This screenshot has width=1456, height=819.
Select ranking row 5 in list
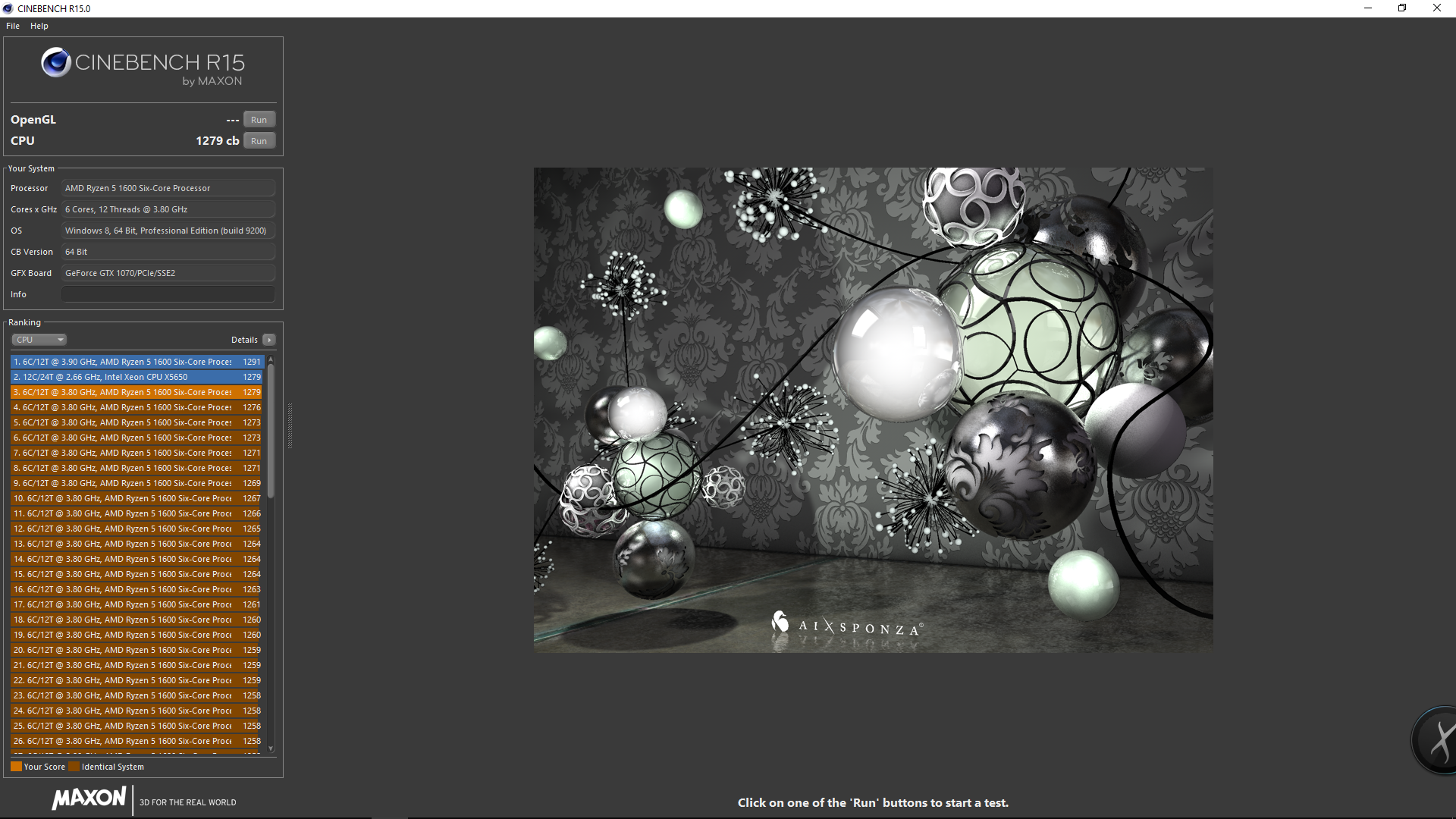pos(136,422)
